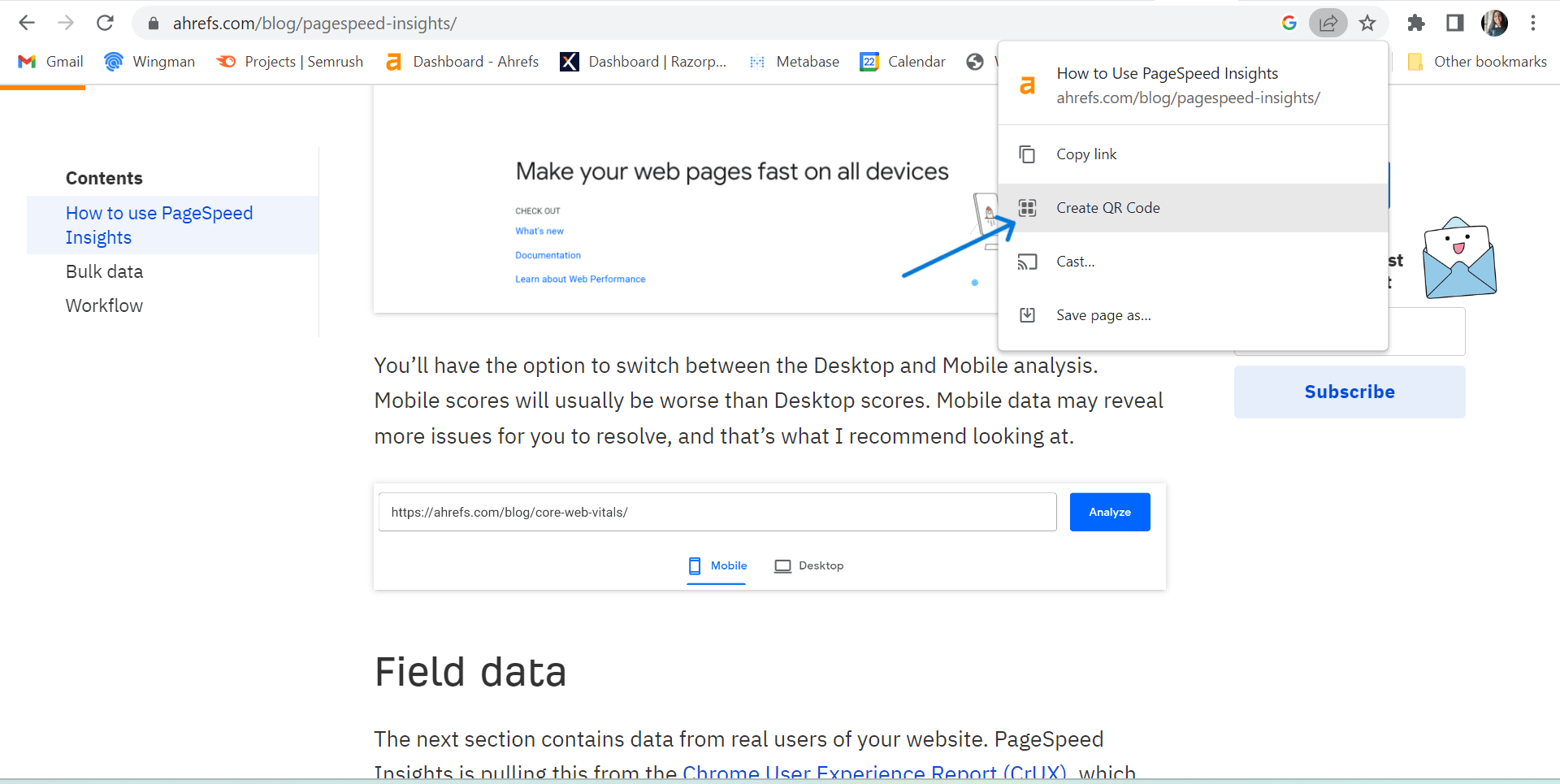Toggle the browser side panel icon
1560x784 pixels.
1455,23
